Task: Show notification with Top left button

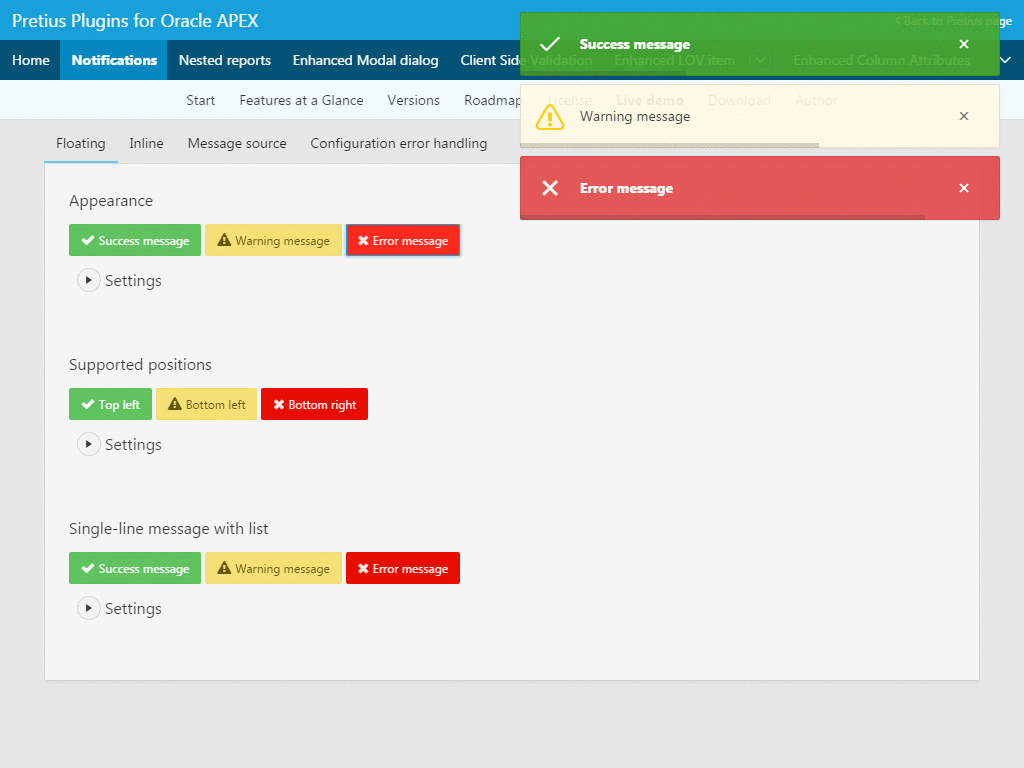Action: click(x=110, y=404)
